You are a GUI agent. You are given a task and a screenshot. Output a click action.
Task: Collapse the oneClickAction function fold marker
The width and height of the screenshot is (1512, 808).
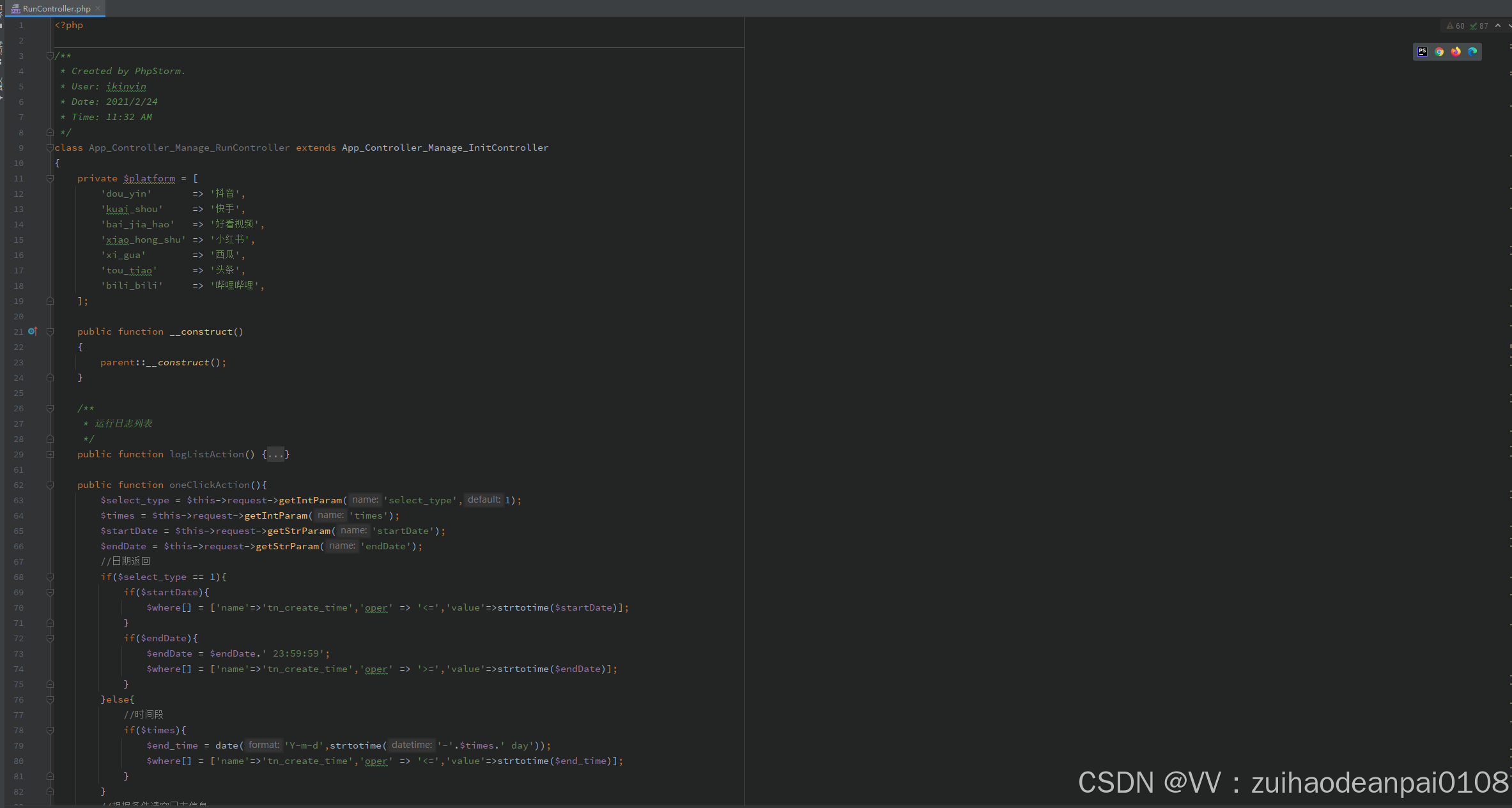(50, 485)
